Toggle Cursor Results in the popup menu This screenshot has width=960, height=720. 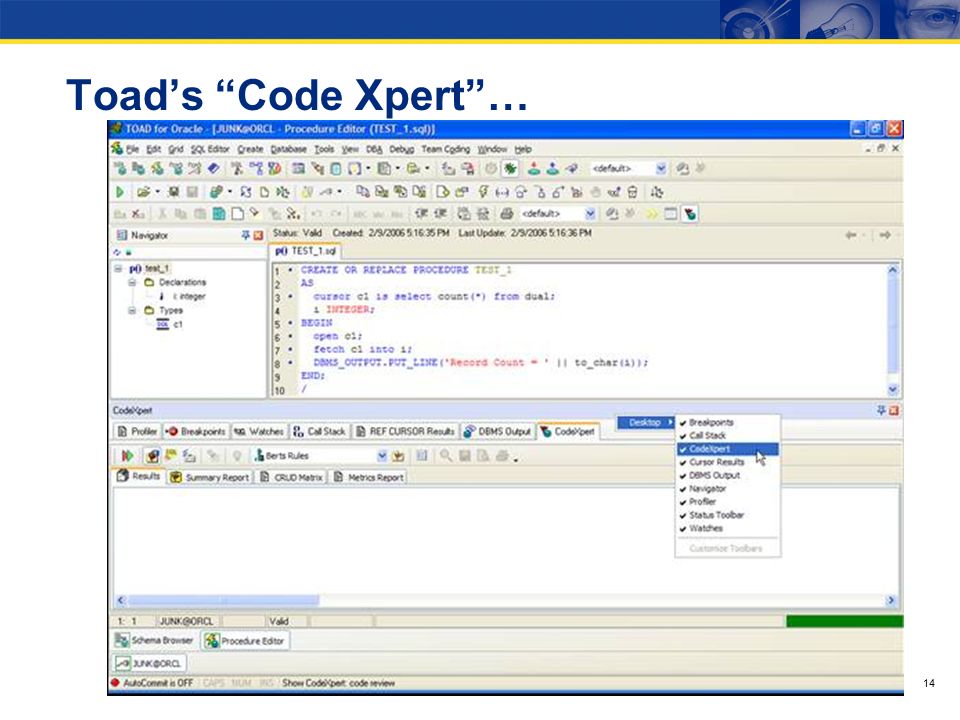(727, 462)
